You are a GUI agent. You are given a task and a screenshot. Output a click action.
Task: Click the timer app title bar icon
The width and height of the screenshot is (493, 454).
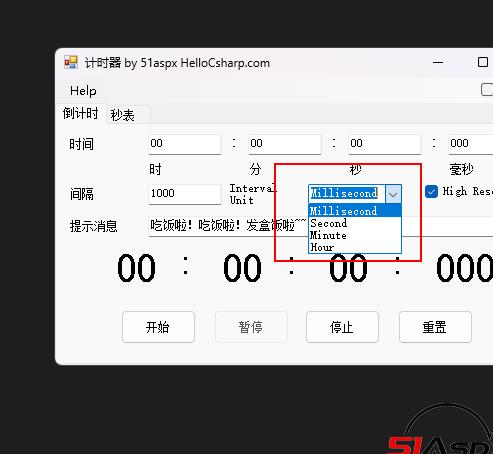(x=71, y=62)
